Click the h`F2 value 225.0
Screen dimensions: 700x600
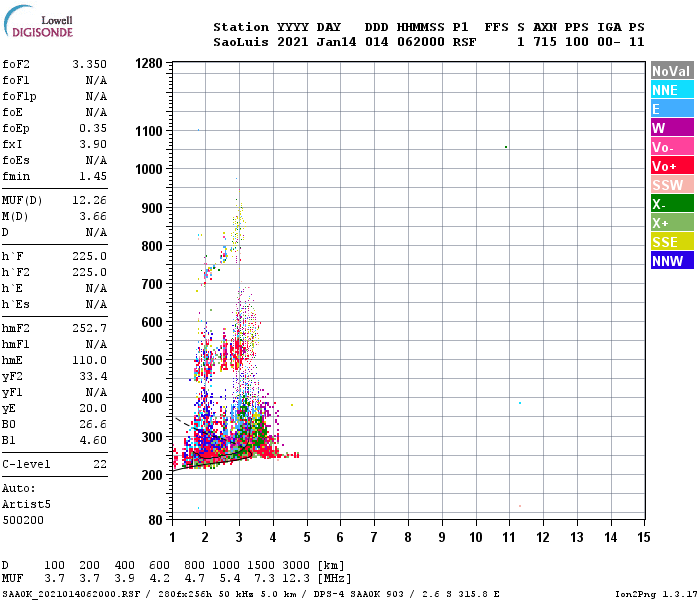click(89, 272)
